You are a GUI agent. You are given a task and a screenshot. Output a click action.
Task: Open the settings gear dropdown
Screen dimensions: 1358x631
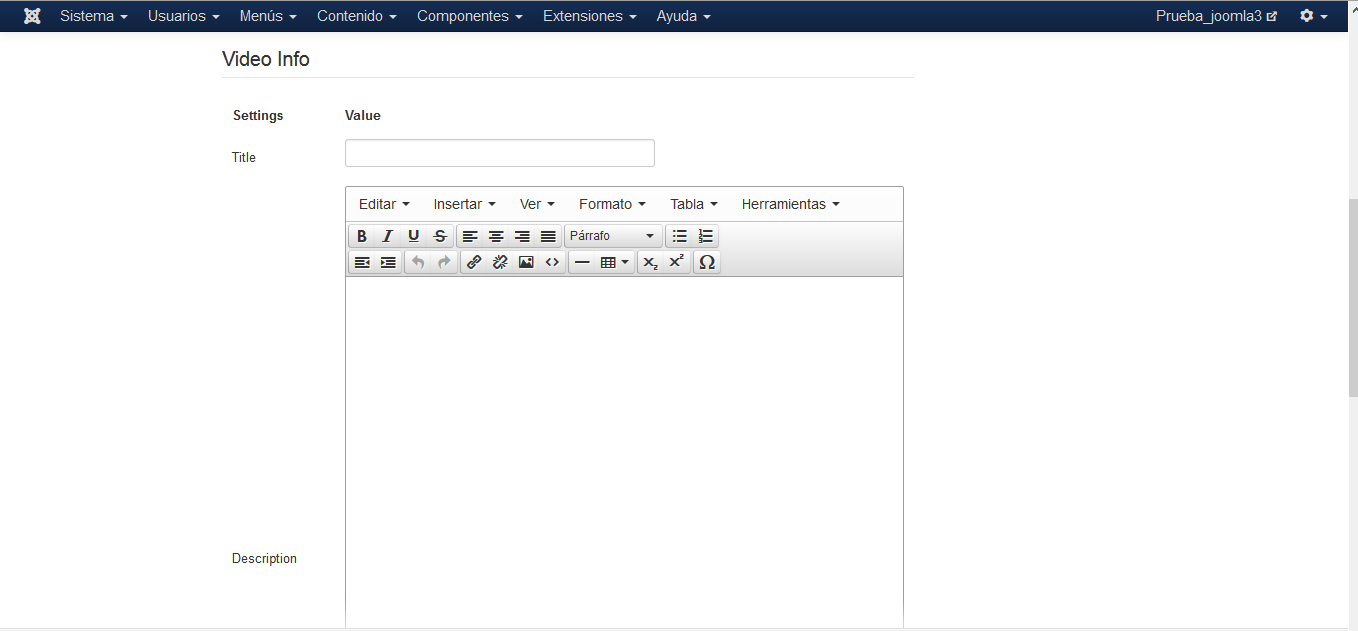[1313, 16]
